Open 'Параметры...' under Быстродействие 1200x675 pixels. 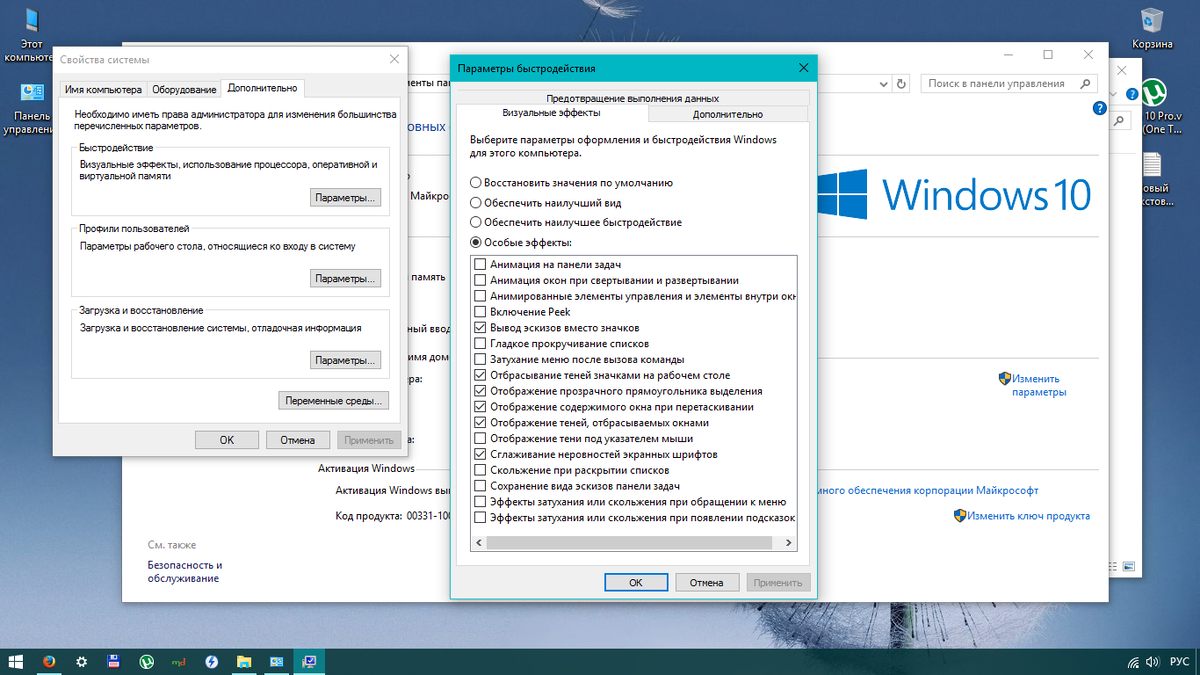click(345, 198)
